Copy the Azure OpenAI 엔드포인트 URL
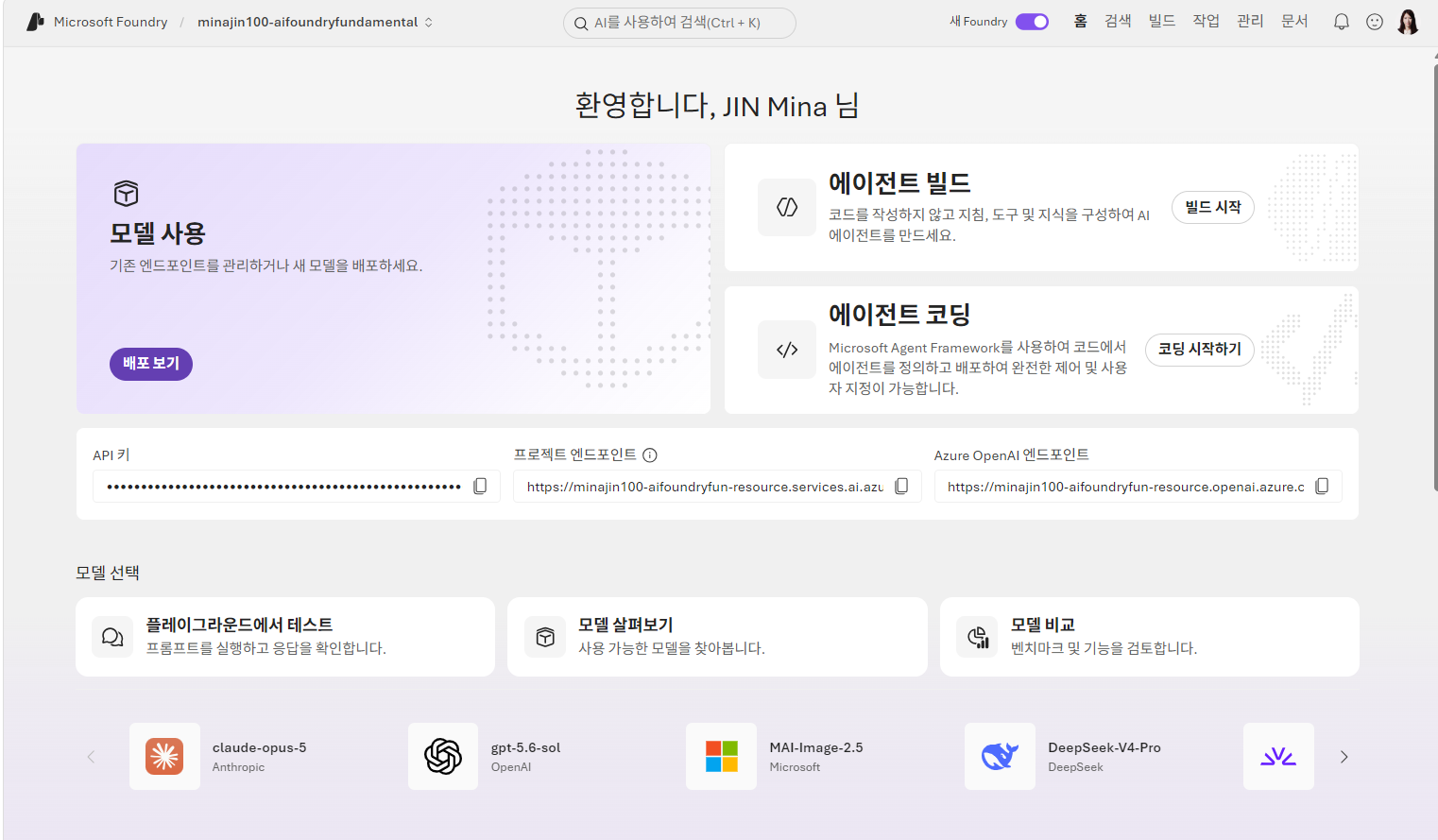The image size is (1438, 840). point(1322,486)
